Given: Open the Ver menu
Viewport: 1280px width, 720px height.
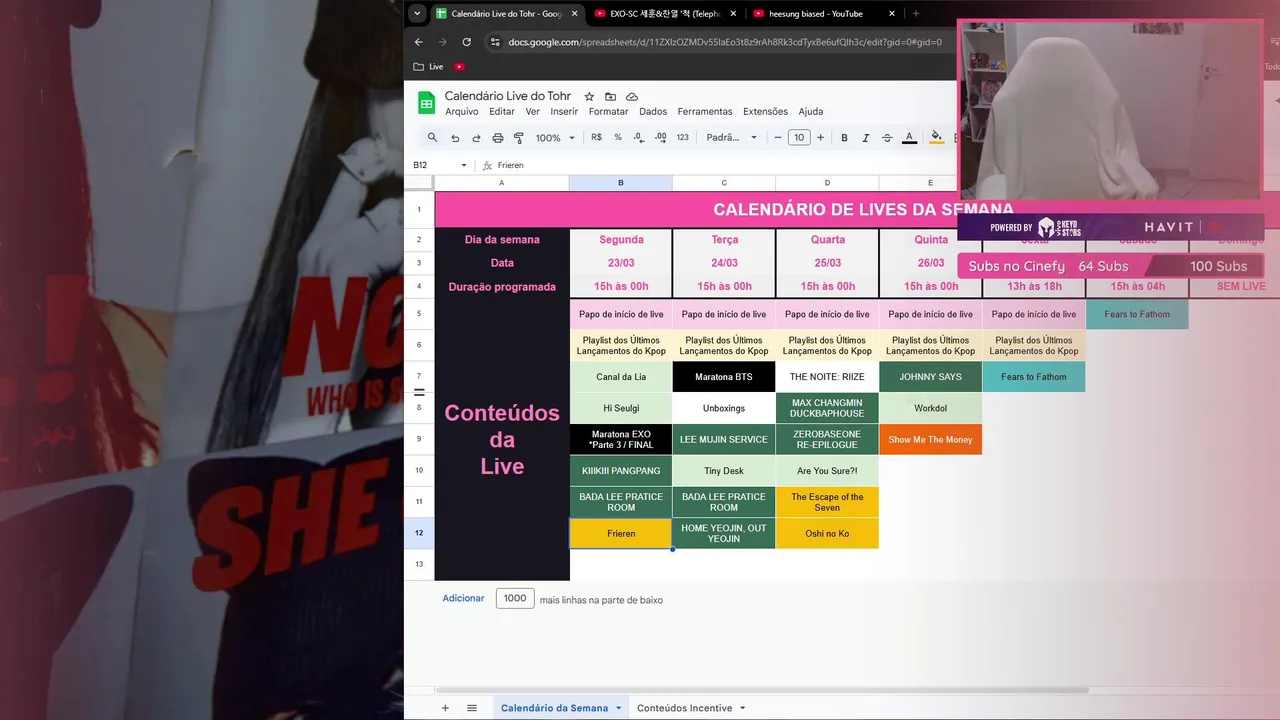Looking at the screenshot, I should [532, 112].
